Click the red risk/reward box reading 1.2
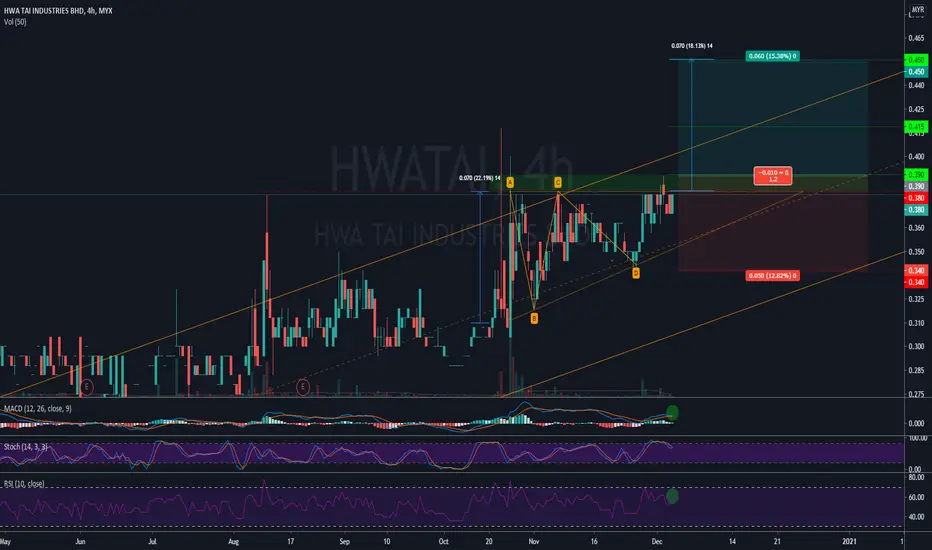 (x=773, y=176)
